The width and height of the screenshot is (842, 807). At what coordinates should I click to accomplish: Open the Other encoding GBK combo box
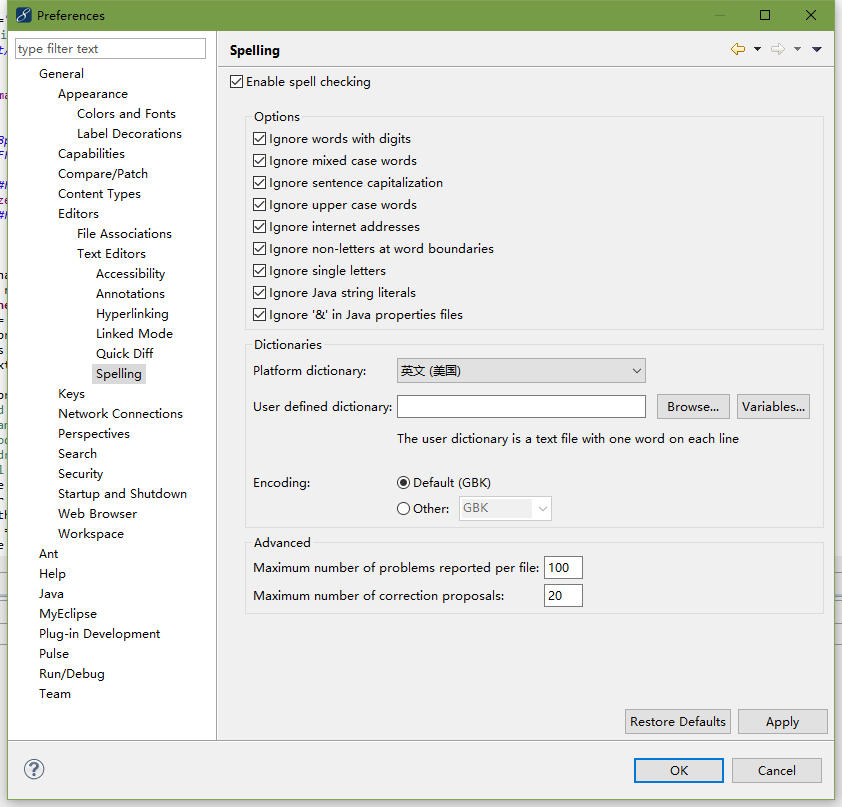click(x=505, y=508)
